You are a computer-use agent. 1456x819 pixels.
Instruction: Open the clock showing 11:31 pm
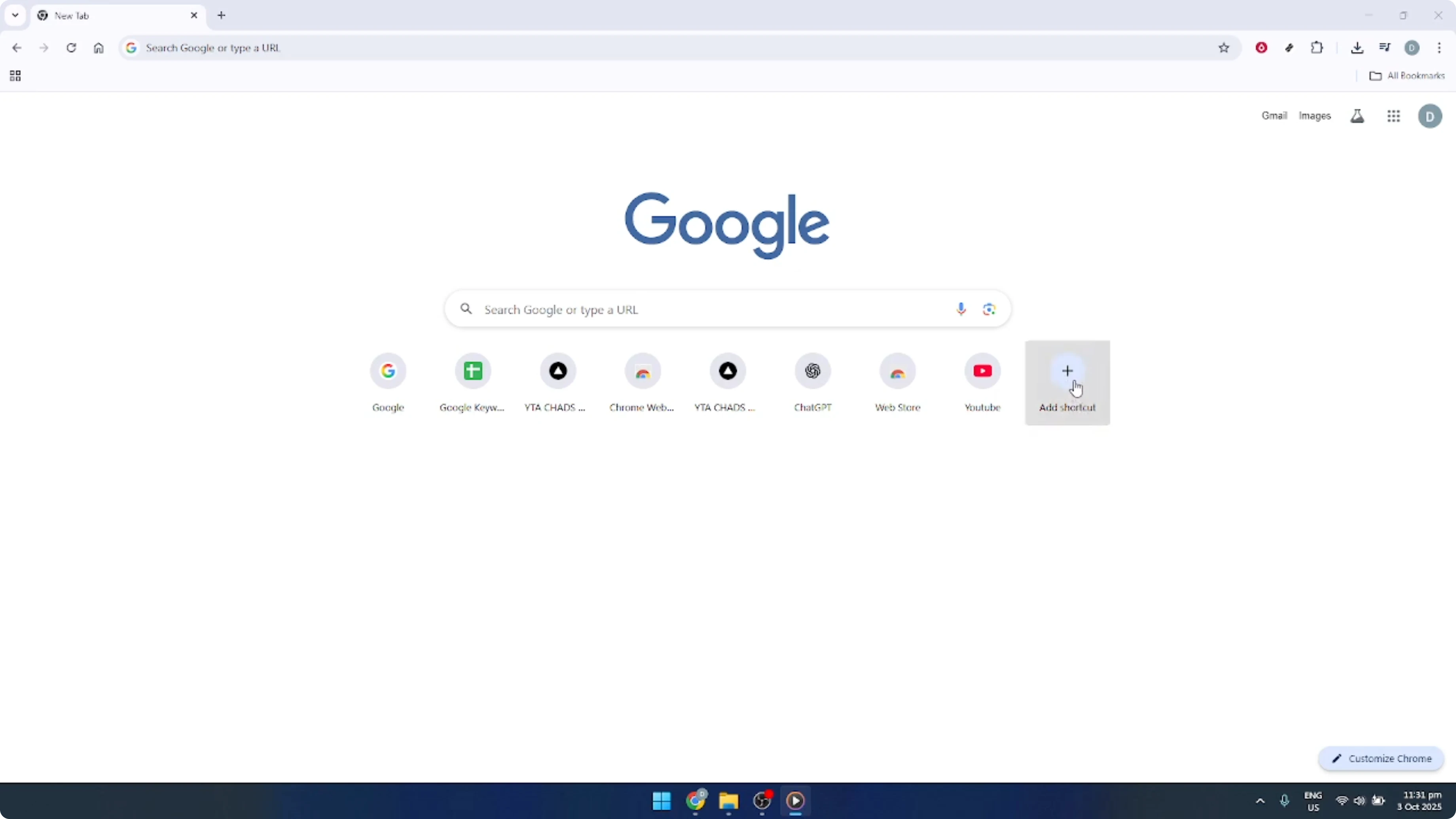pos(1419,801)
